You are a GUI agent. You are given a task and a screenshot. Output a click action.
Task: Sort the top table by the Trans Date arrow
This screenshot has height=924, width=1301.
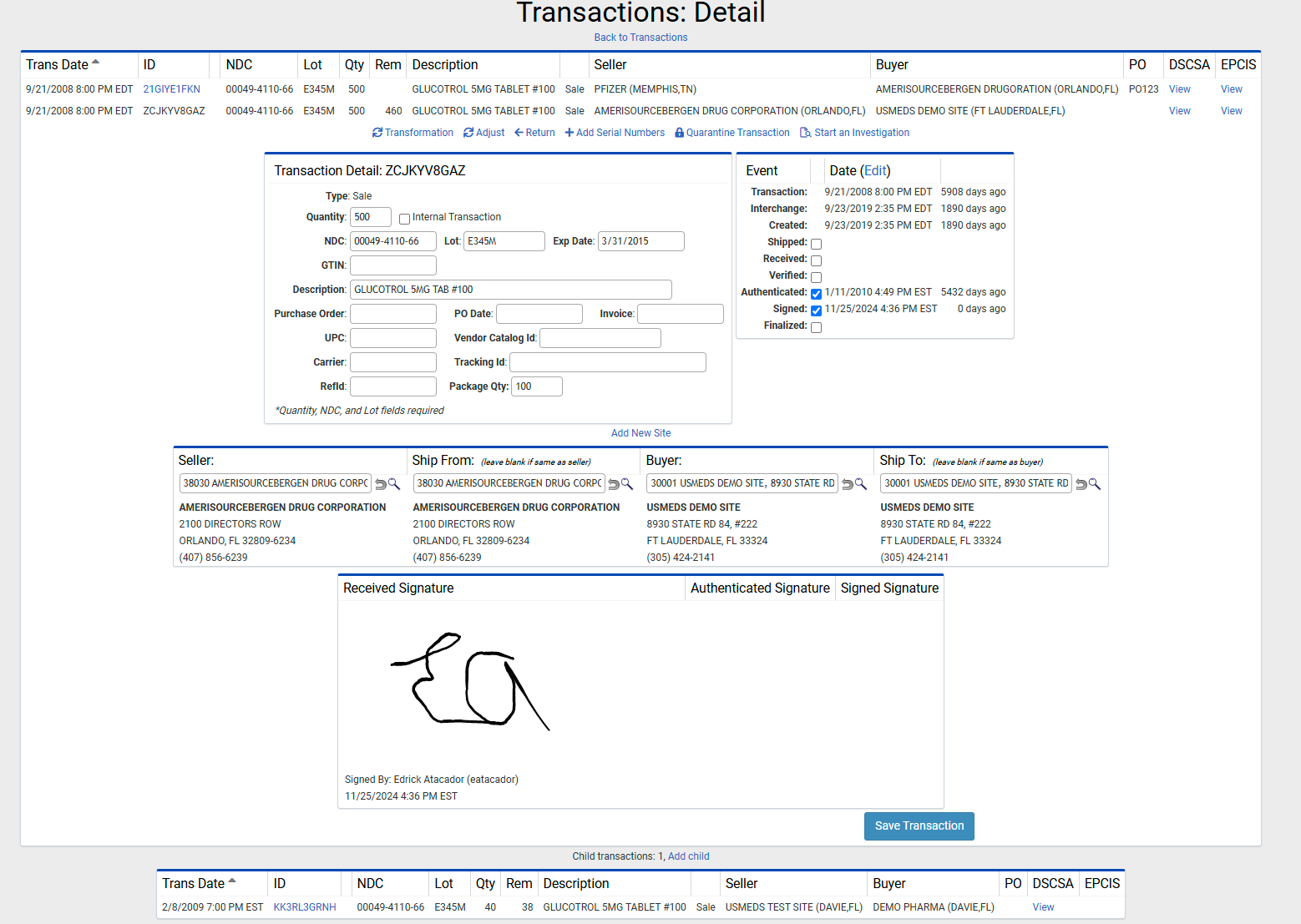[96, 62]
